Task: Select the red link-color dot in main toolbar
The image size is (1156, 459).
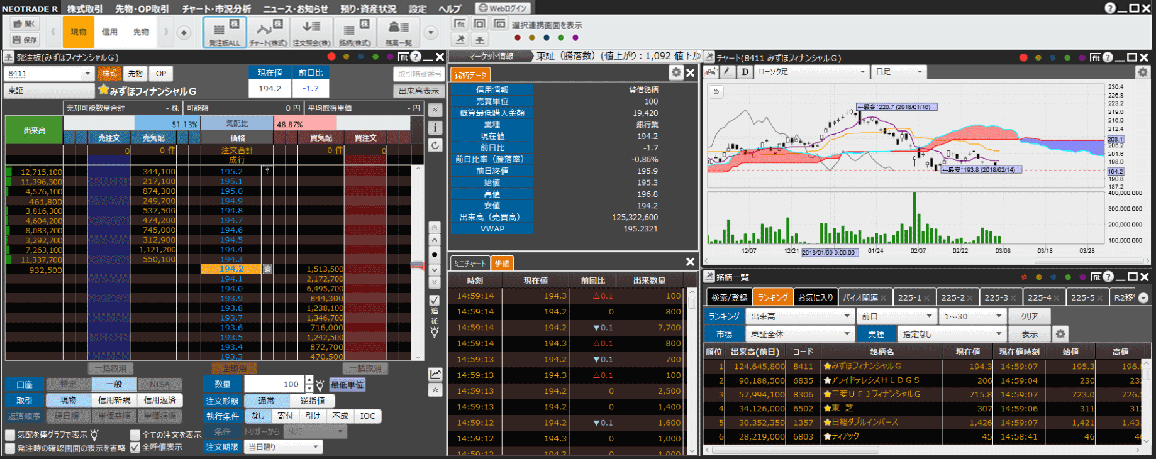Action: point(518,37)
